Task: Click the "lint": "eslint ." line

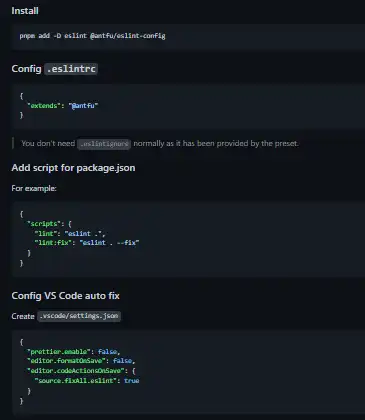Action: pos(70,233)
